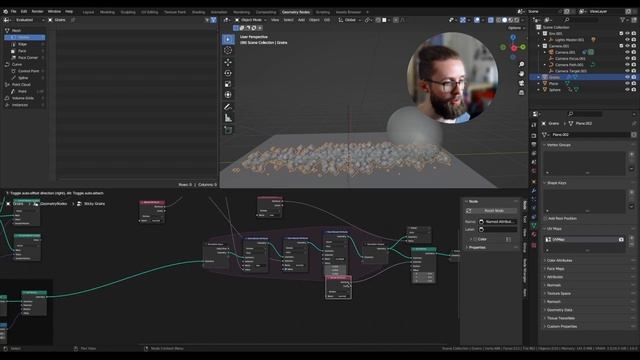Screen dimensions: 640x360
Task: Select the Measure tool in viewport toolbar
Action: coord(228,118)
